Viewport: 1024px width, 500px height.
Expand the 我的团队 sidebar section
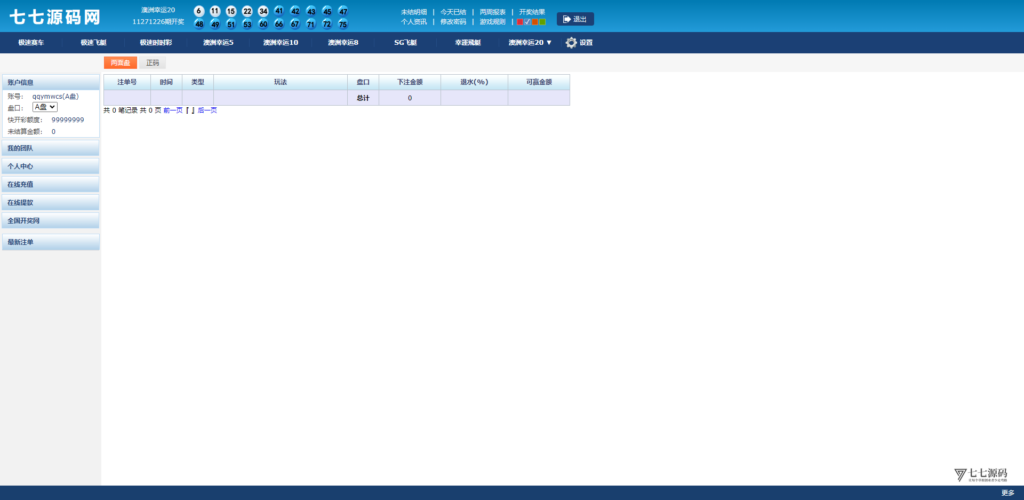tap(50, 148)
